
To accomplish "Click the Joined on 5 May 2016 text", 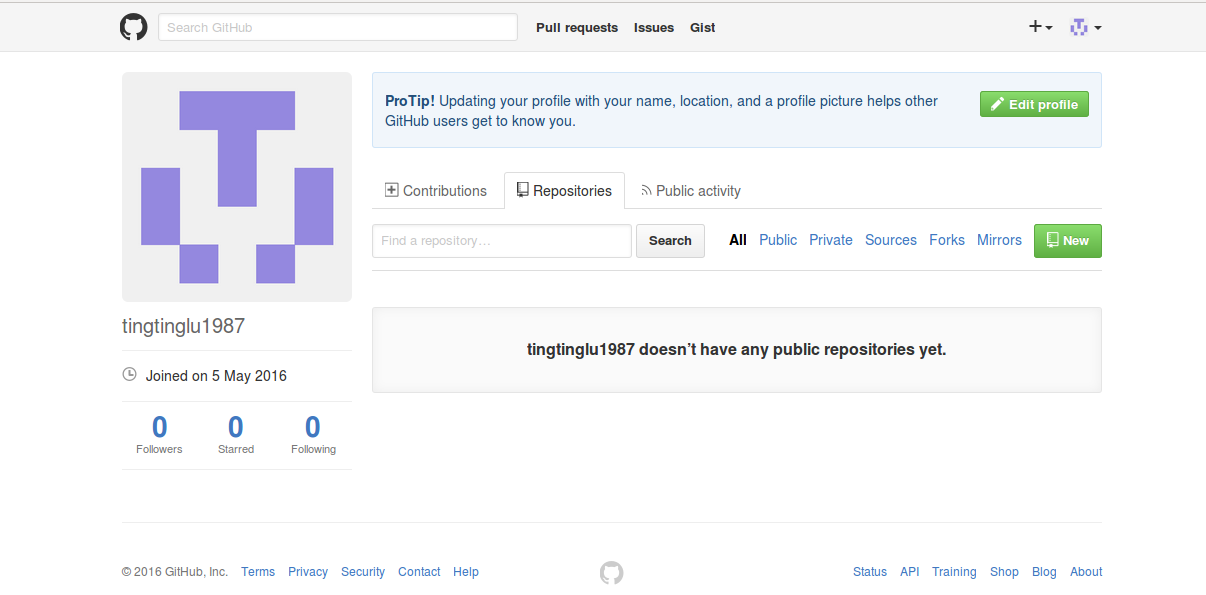I will coord(216,376).
